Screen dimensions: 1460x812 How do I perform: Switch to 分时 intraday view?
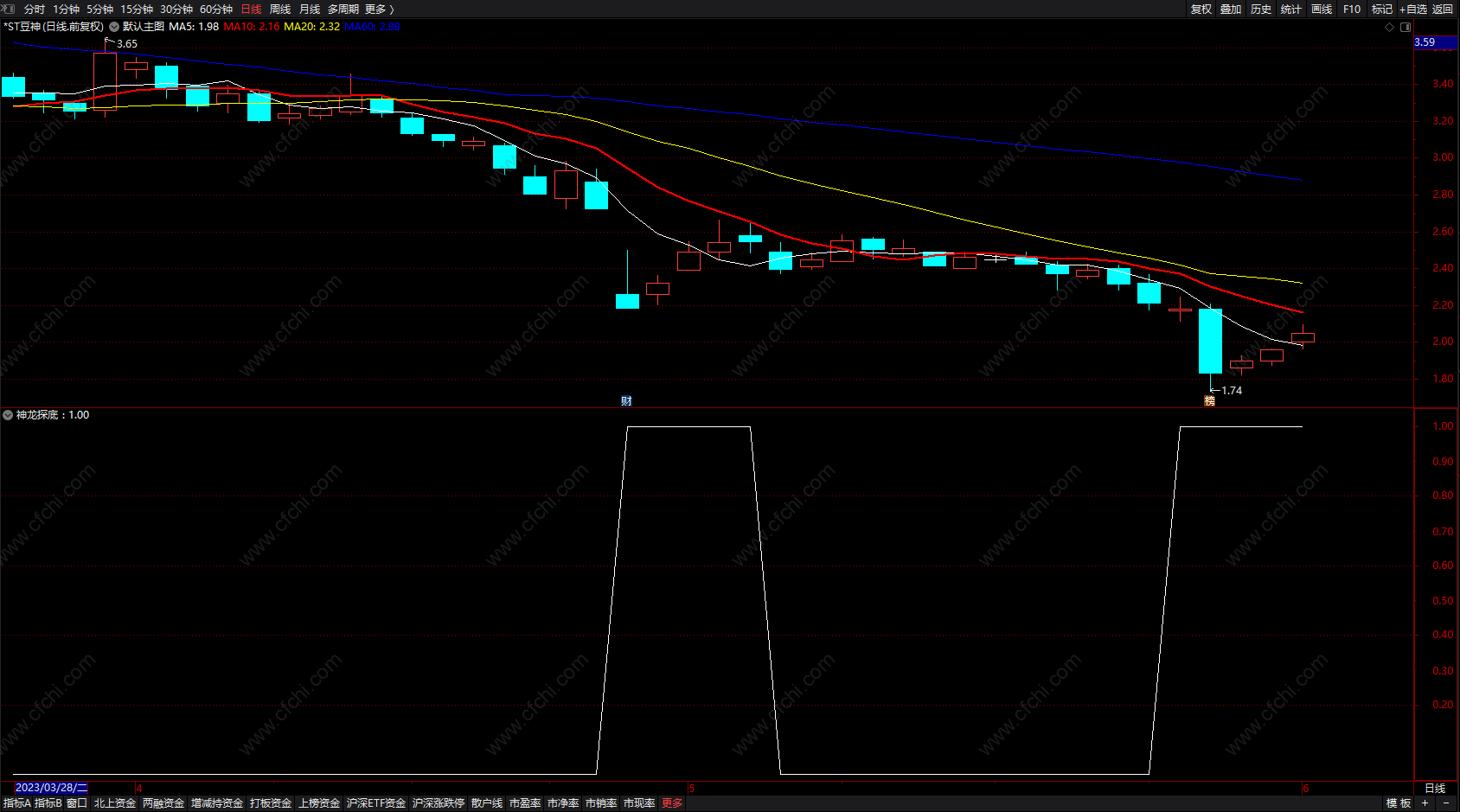pyautogui.click(x=35, y=10)
